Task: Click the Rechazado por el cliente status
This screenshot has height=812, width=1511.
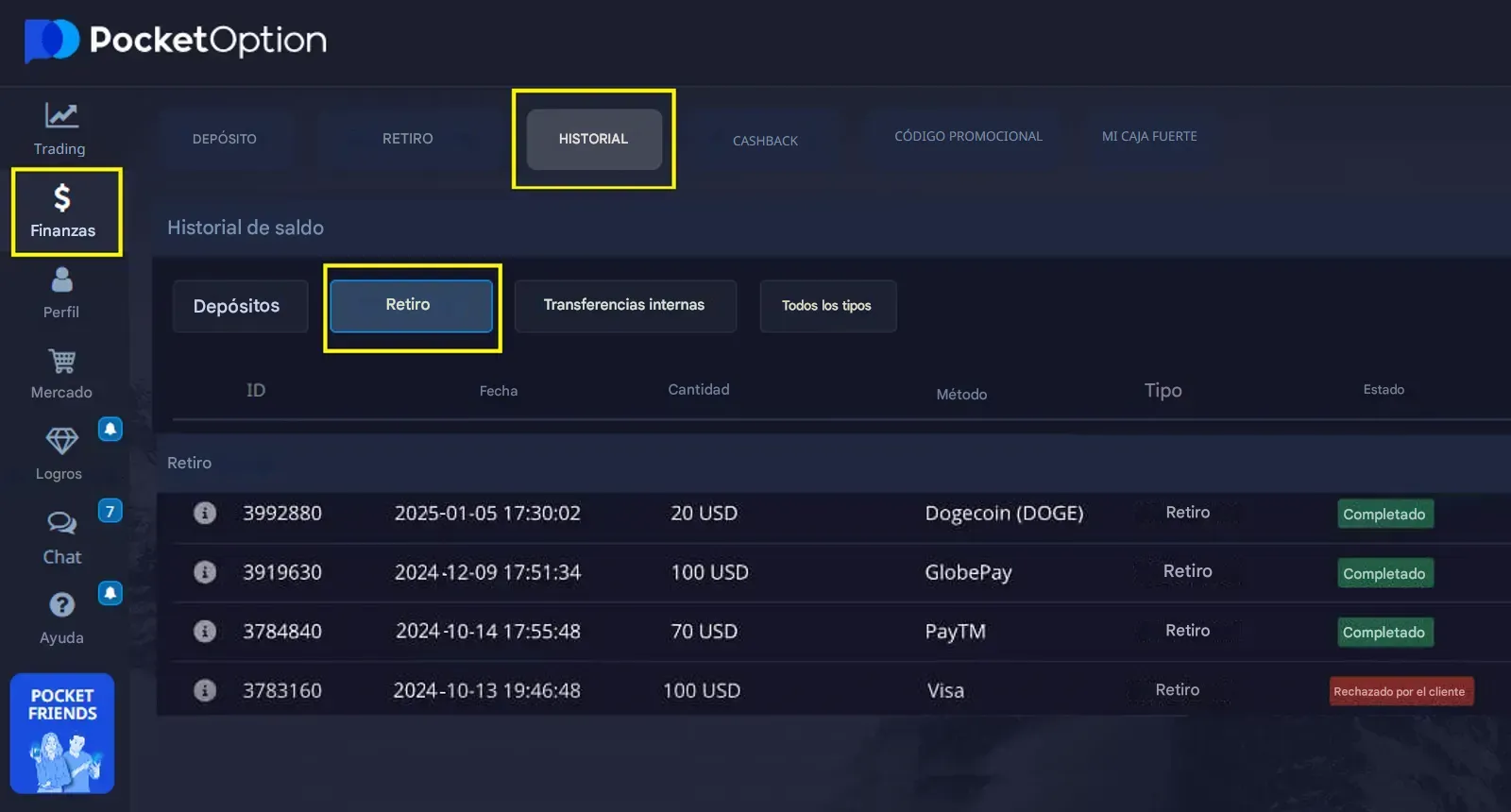Action: (1401, 691)
